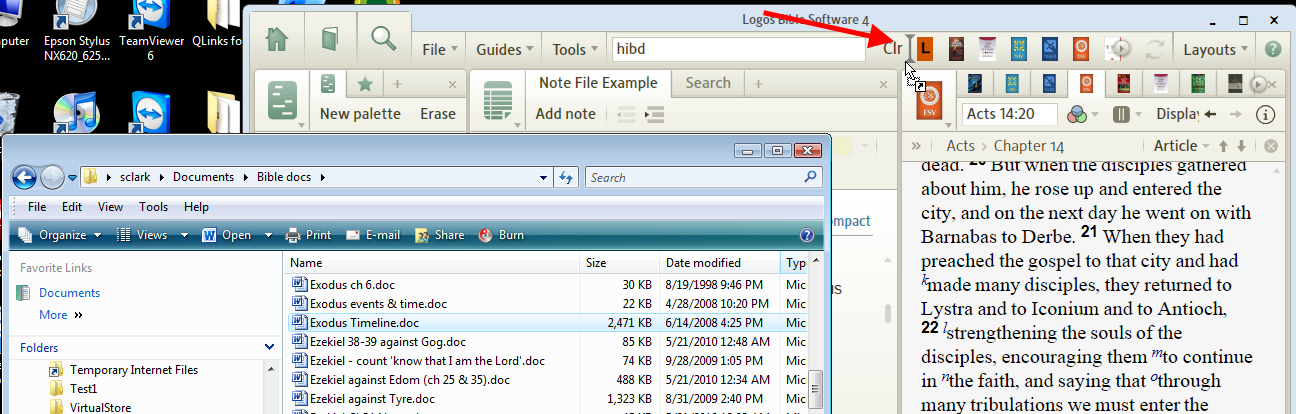
Task: Switch to the Note File Example tab
Action: 598,83
